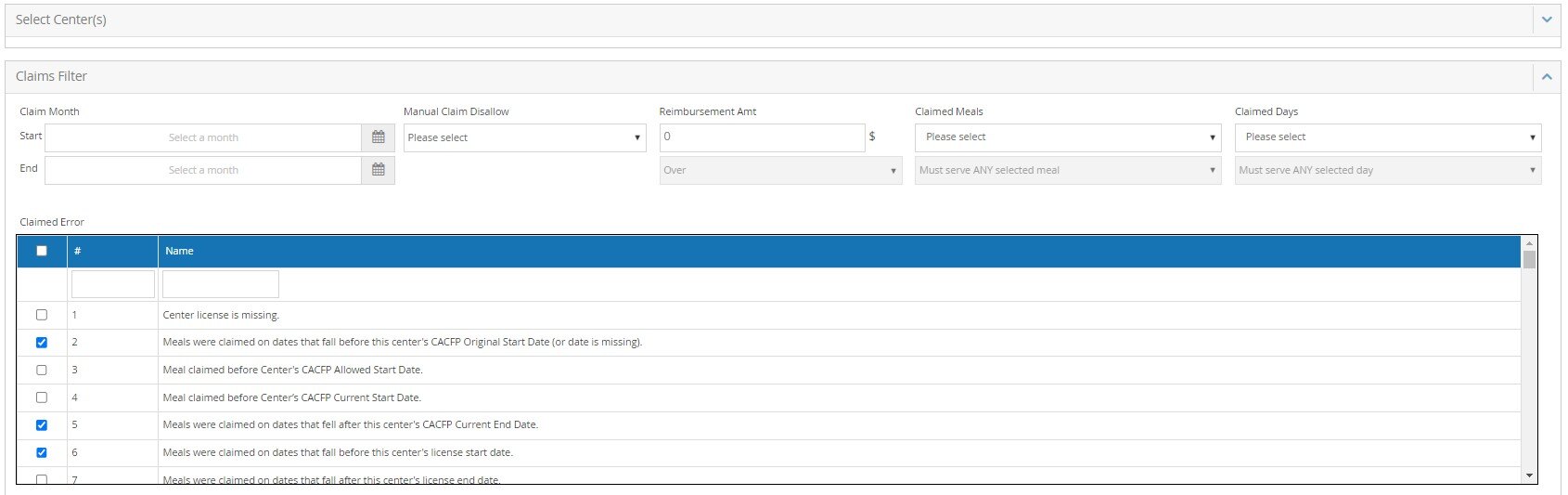1568x495 pixels.
Task: Click the Reimbursement Amt input field
Action: click(761, 137)
